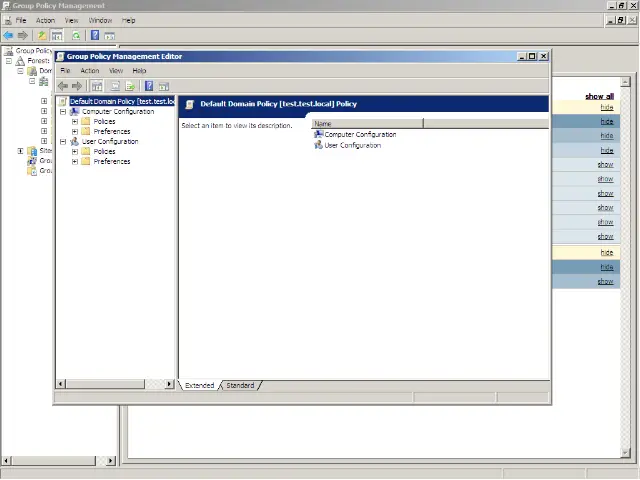The height and width of the screenshot is (480, 640).
Task: Open blue Help icon in Editor toolbar
Action: tap(149, 86)
